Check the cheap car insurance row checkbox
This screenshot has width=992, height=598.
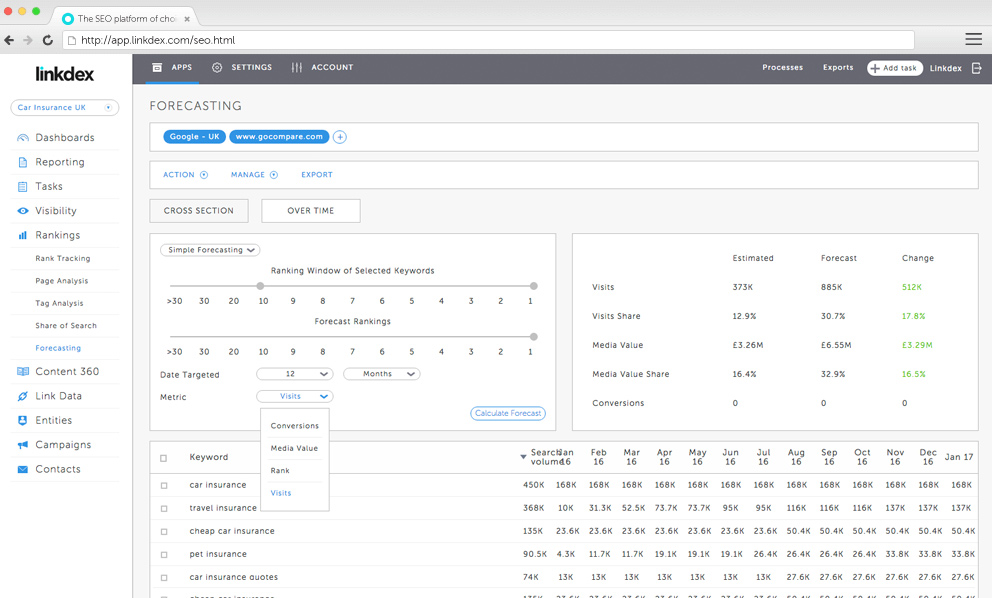pyautogui.click(x=164, y=532)
